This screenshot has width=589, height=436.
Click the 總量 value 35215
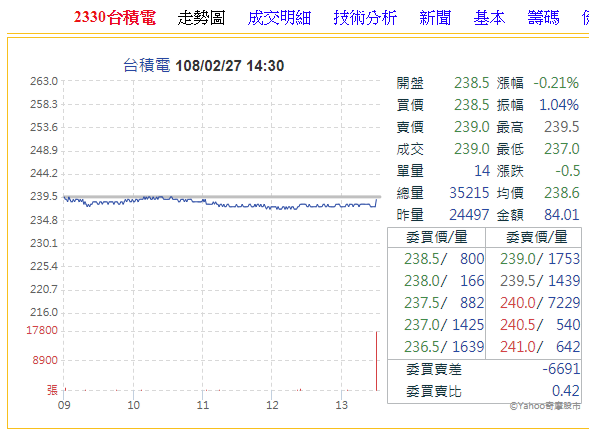[x=470, y=193]
